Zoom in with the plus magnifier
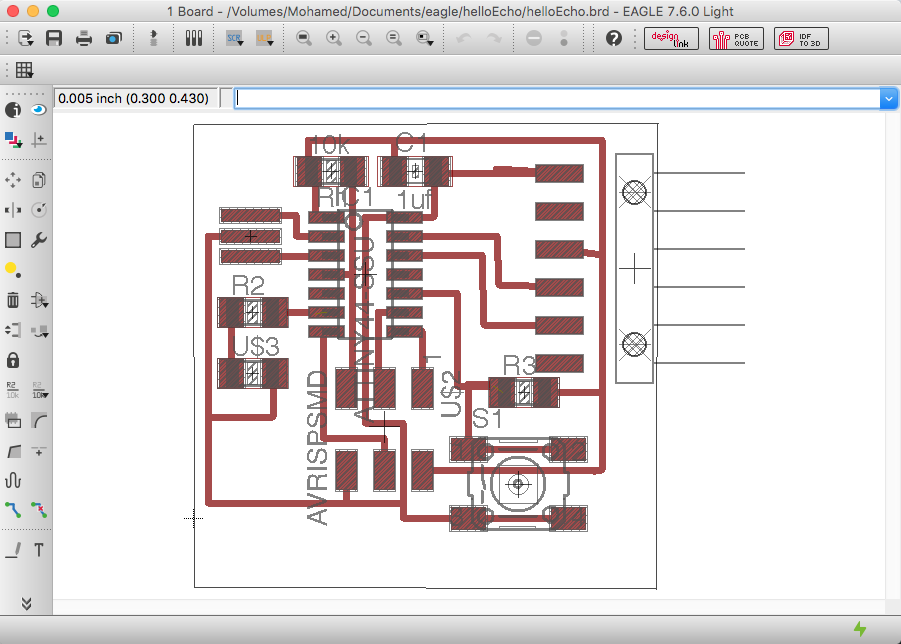The width and height of the screenshot is (901, 644). coord(334,38)
